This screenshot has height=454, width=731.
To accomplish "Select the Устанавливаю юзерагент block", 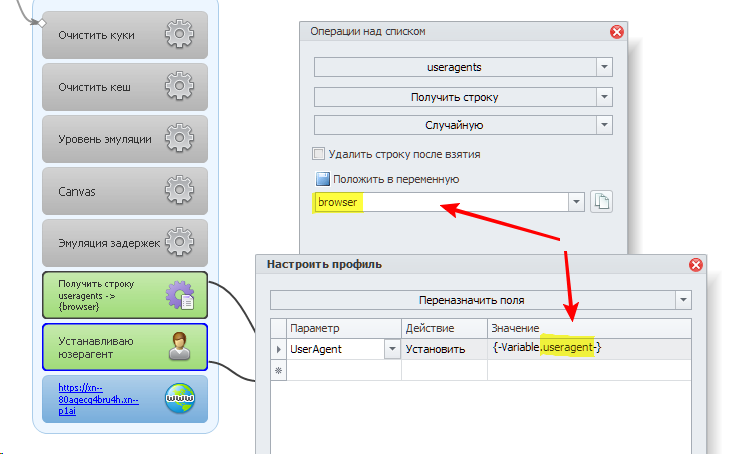I will [124, 347].
